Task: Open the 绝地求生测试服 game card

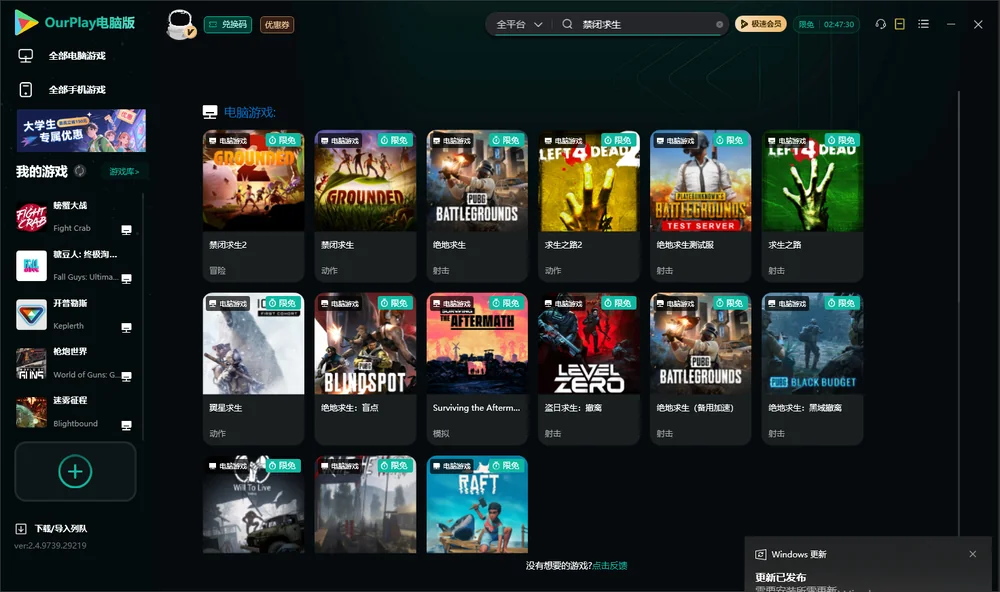Action: (x=701, y=206)
